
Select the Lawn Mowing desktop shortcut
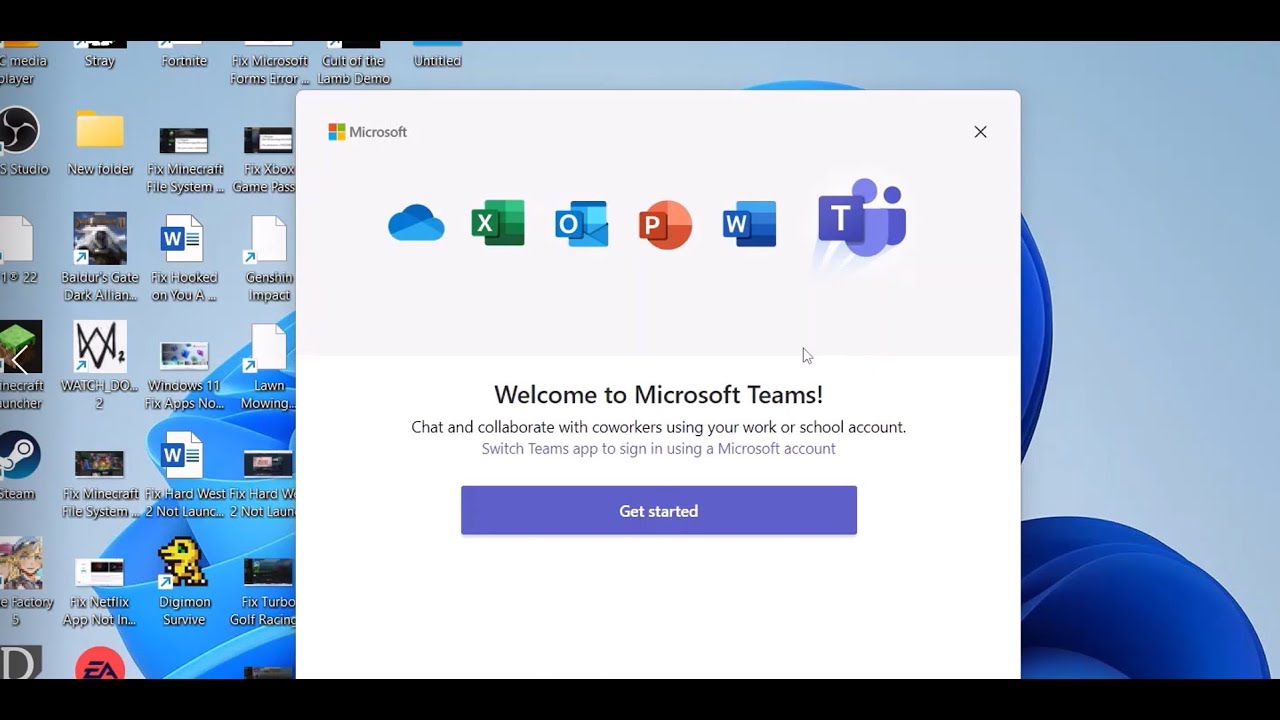coord(268,367)
